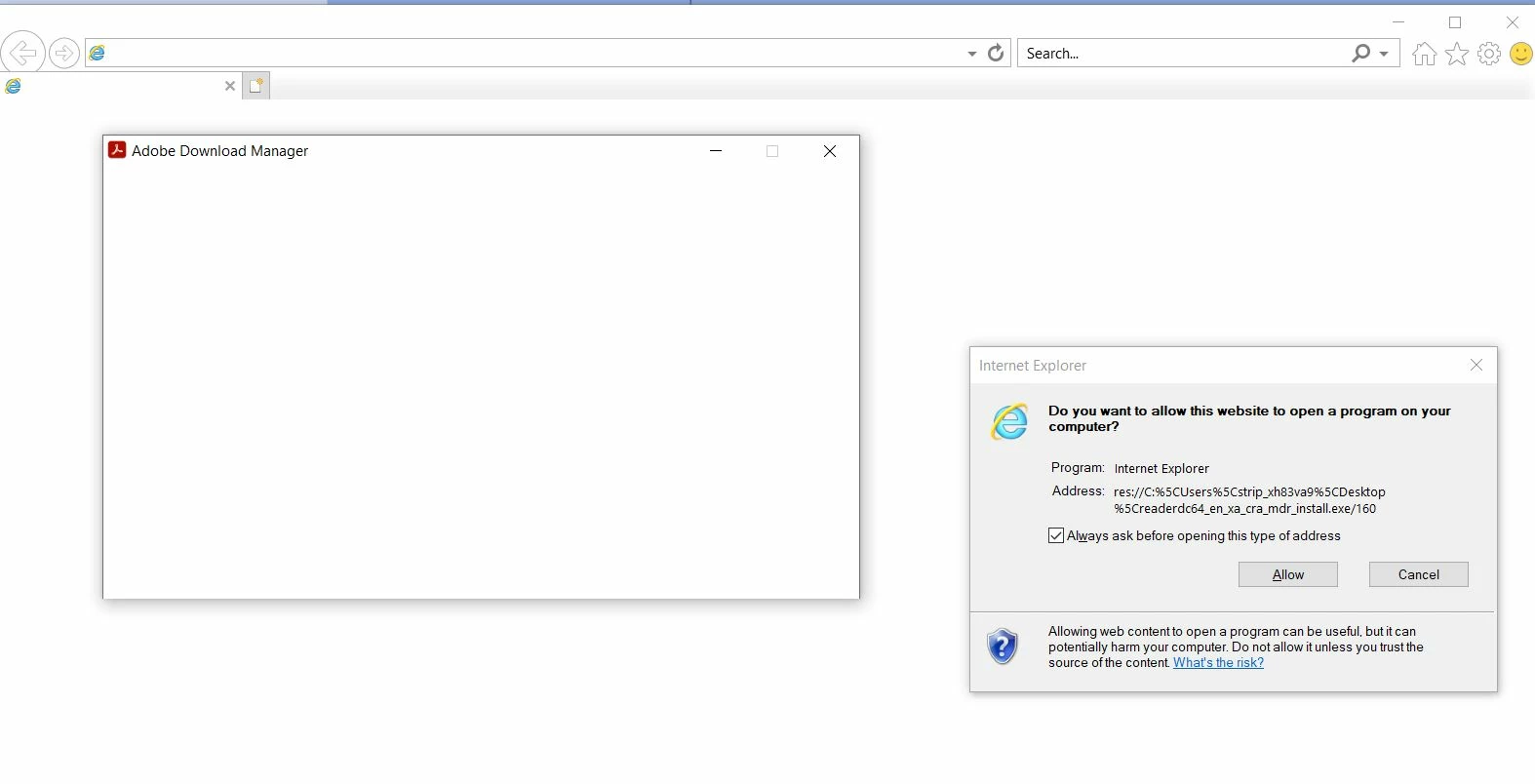Open the search provider dropdown arrow
1535x784 pixels.
(1384, 54)
